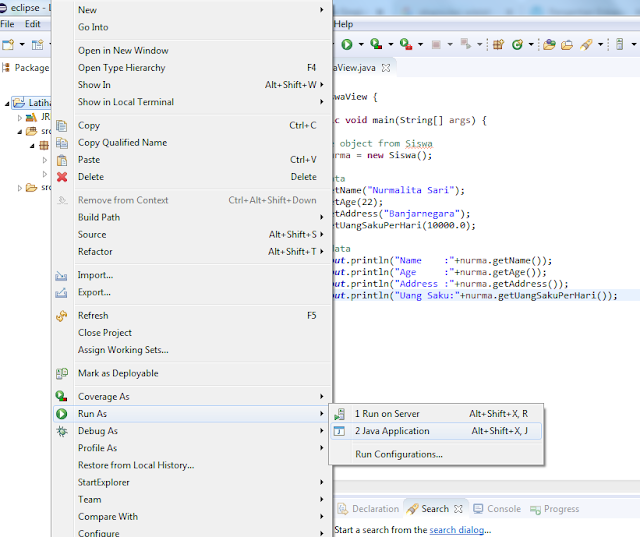Click the red Delete X icon

point(62,177)
